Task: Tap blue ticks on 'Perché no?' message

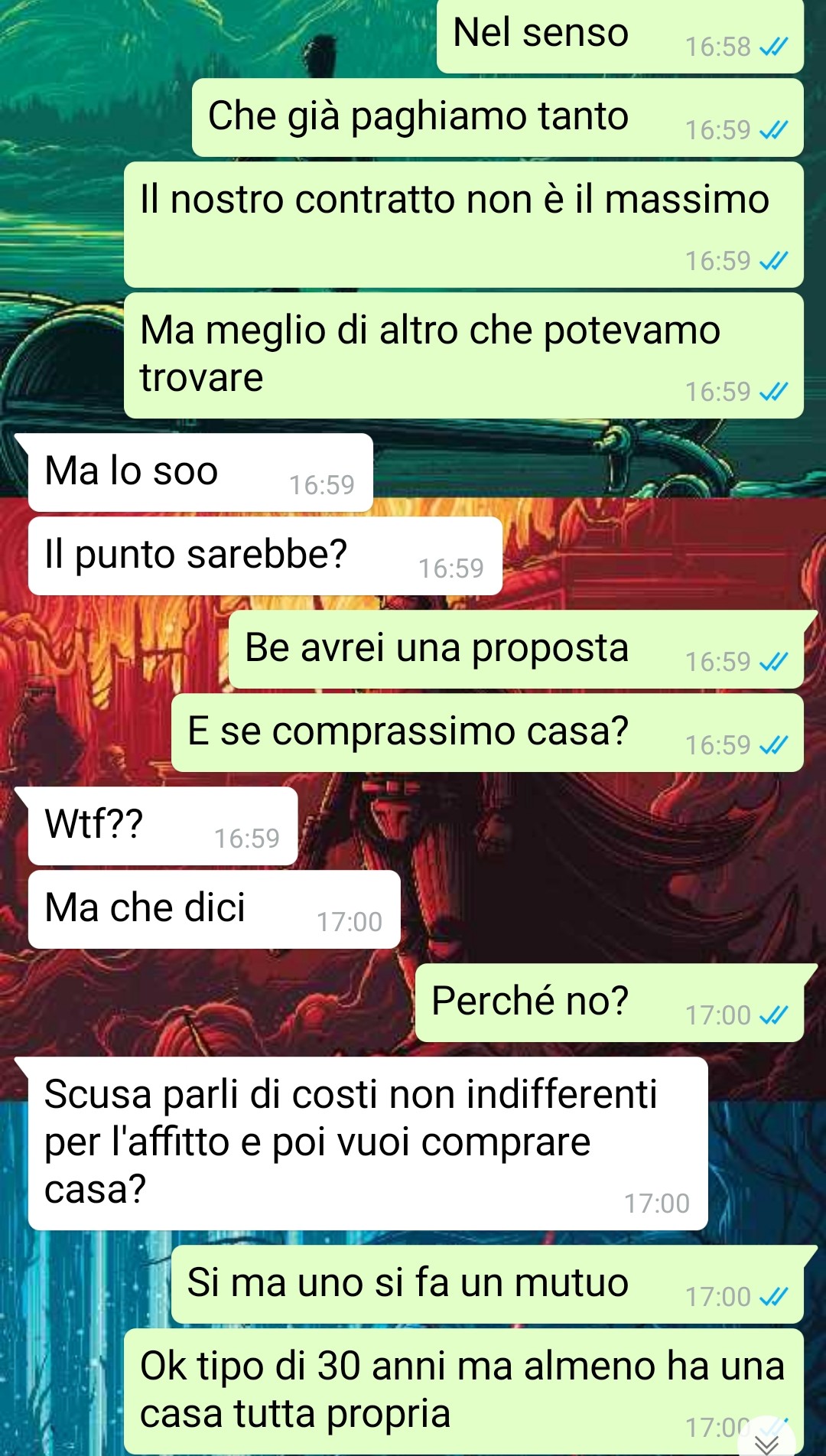Action: tap(773, 1015)
